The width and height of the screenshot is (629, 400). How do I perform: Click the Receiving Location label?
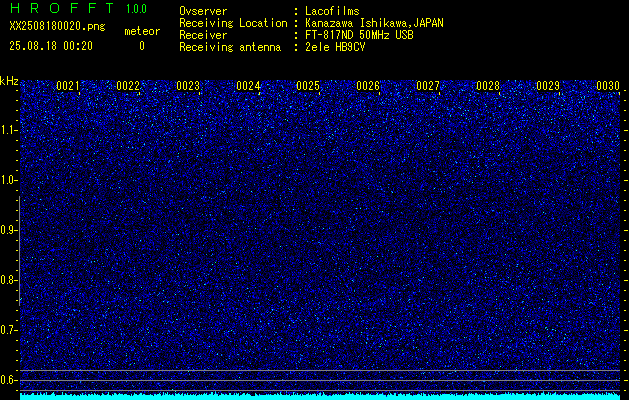coord(233,23)
